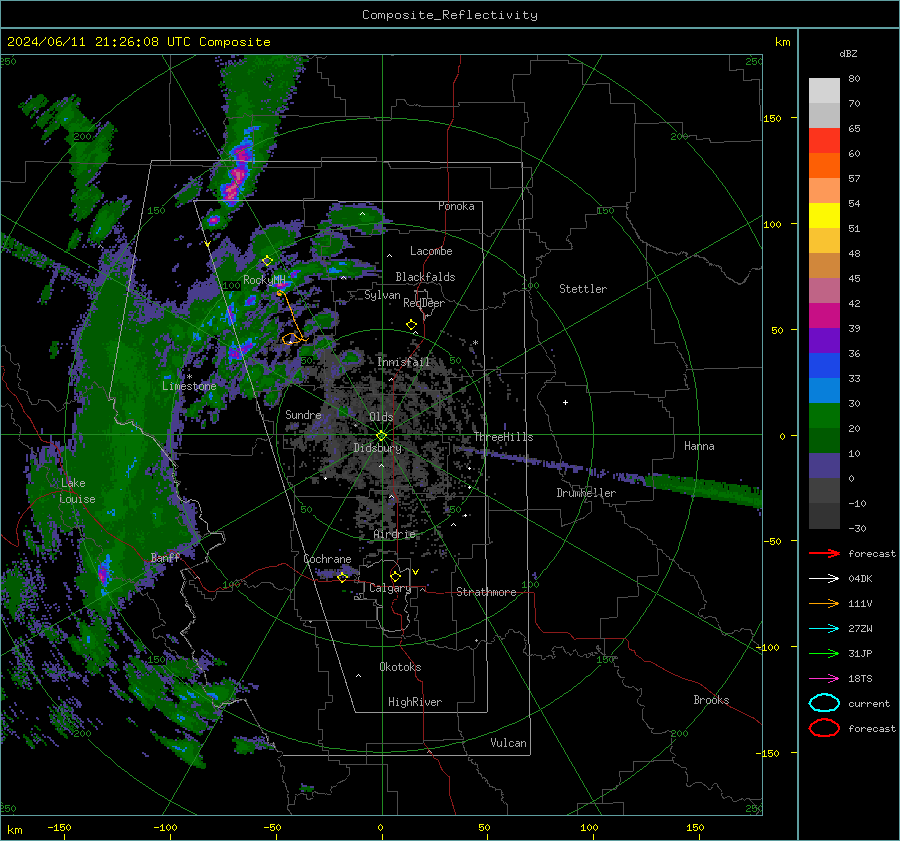Viewport: 900px width, 841px height.
Task: Click the red 'forecast' ellipse legend icon
Action: pyautogui.click(x=824, y=728)
